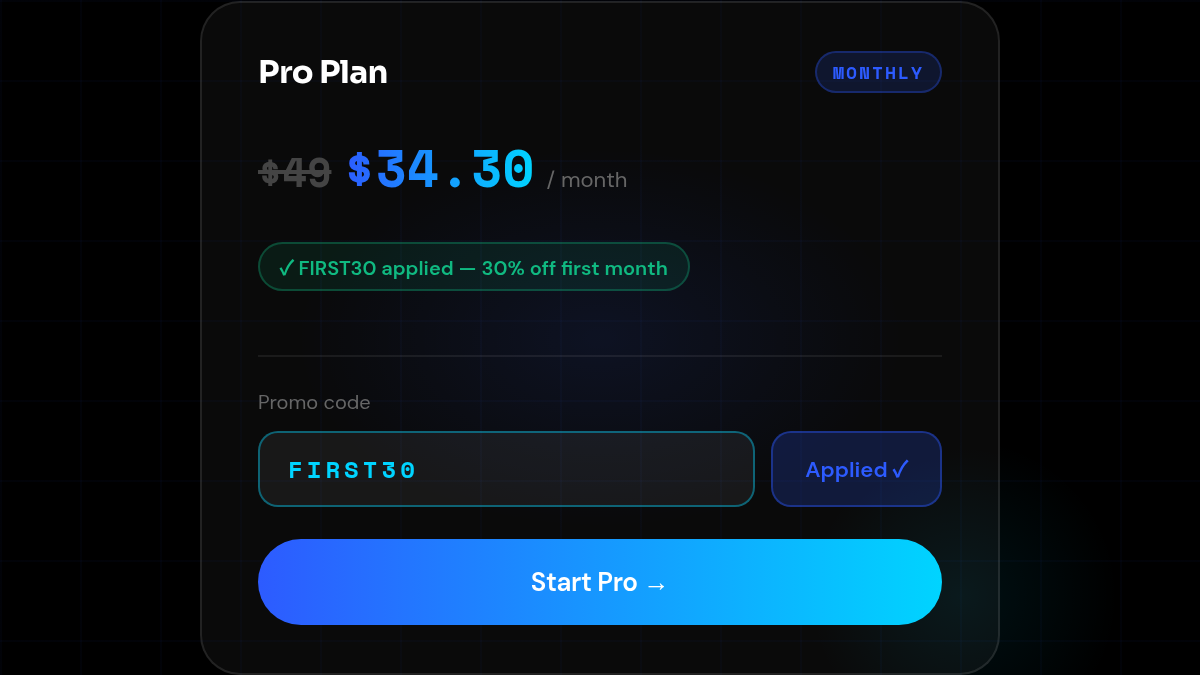
Task: Toggle the Applied state of the promo code
Action: click(856, 469)
